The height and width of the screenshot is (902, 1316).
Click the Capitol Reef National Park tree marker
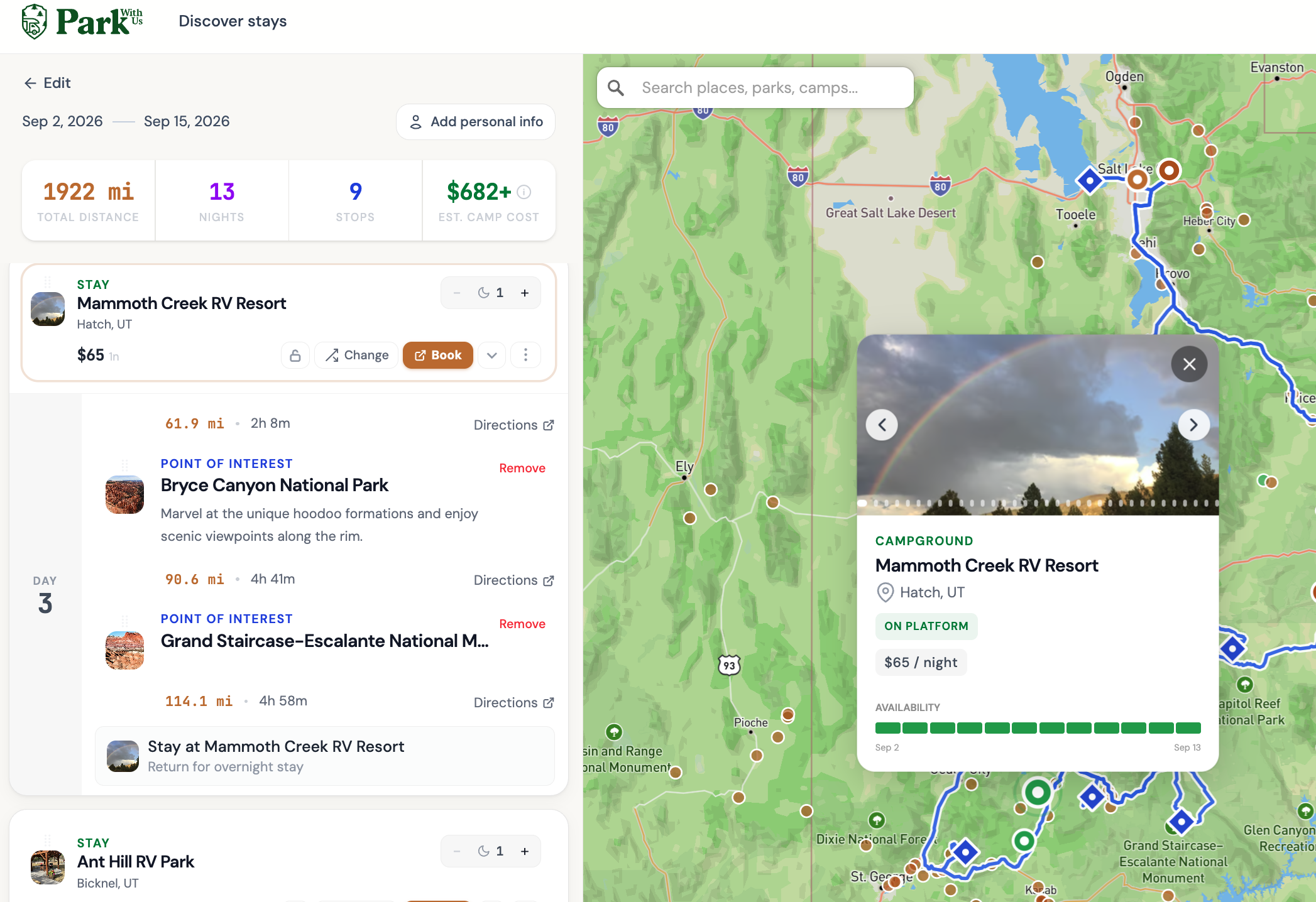(x=1245, y=684)
